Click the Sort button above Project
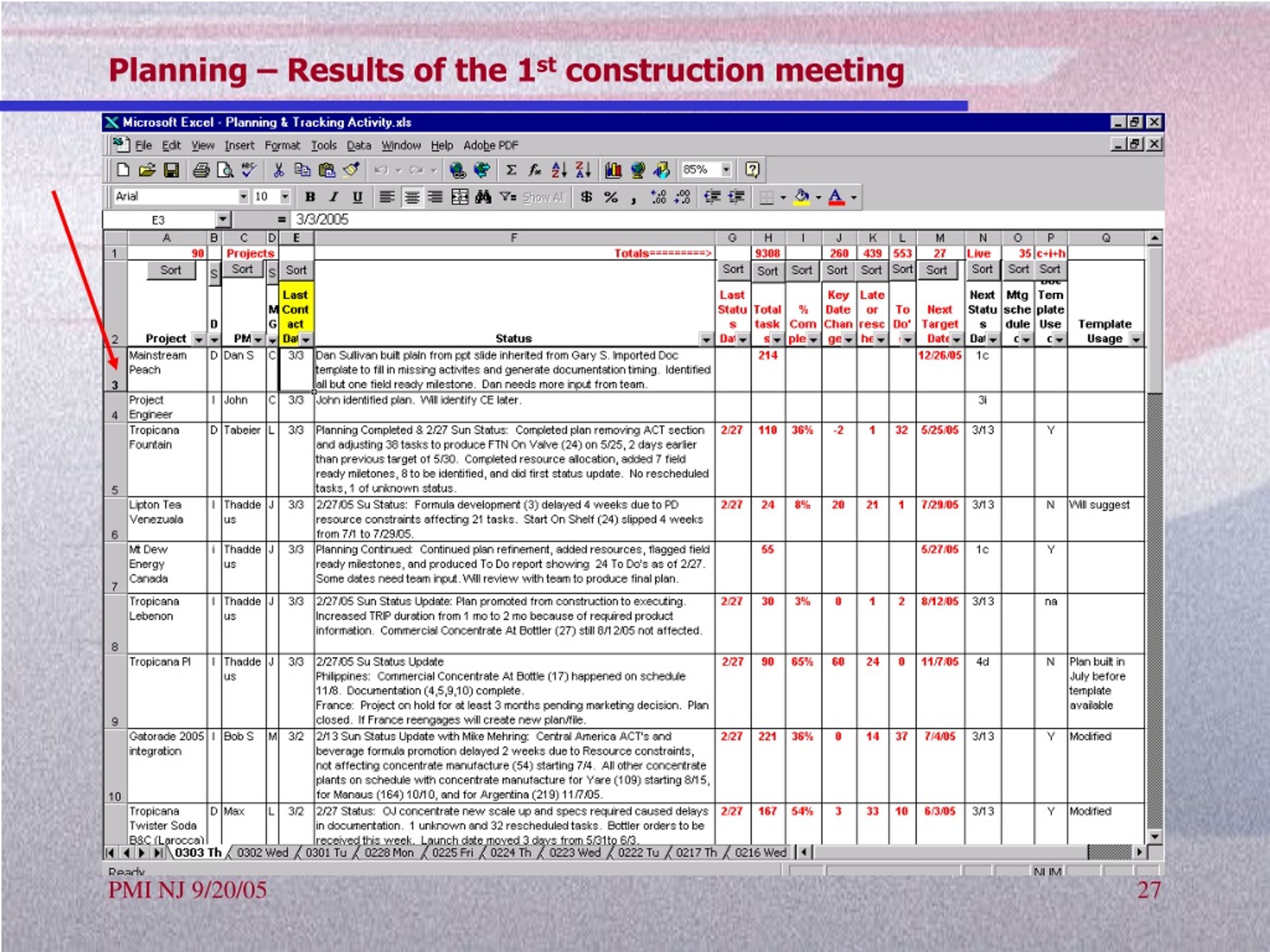Viewport: 1270px width, 952px height. (171, 270)
